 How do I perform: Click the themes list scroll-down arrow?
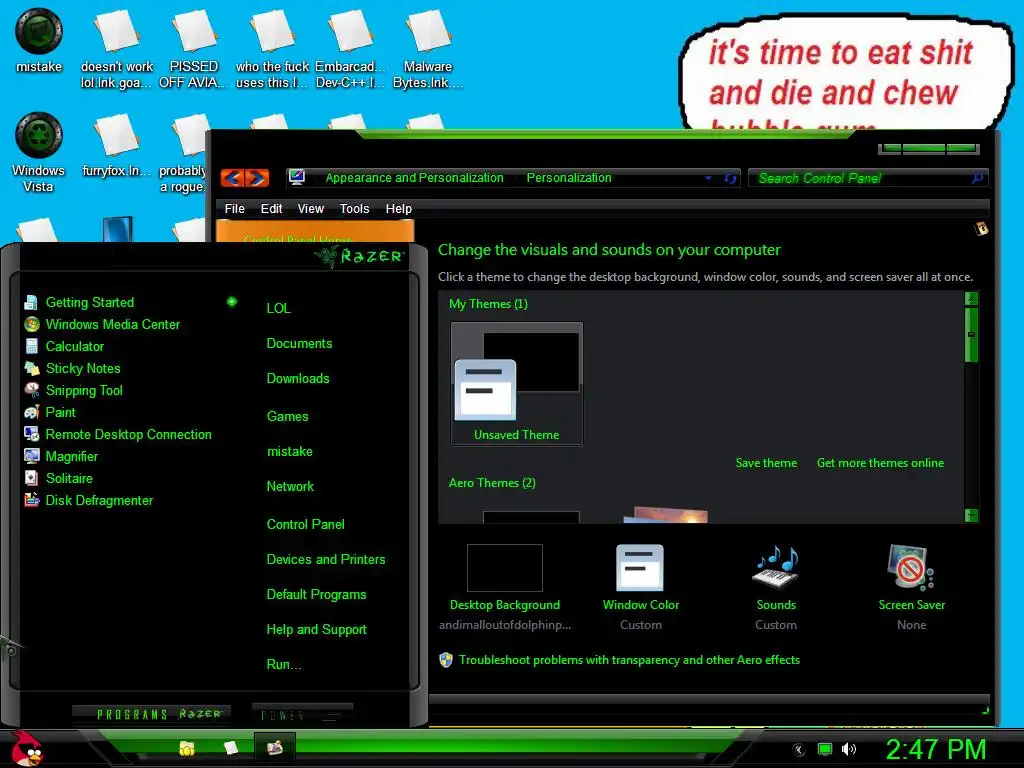971,515
